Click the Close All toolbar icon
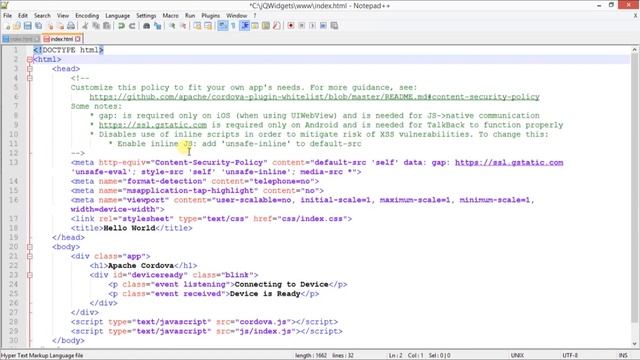The image size is (640, 360). coord(60,26)
